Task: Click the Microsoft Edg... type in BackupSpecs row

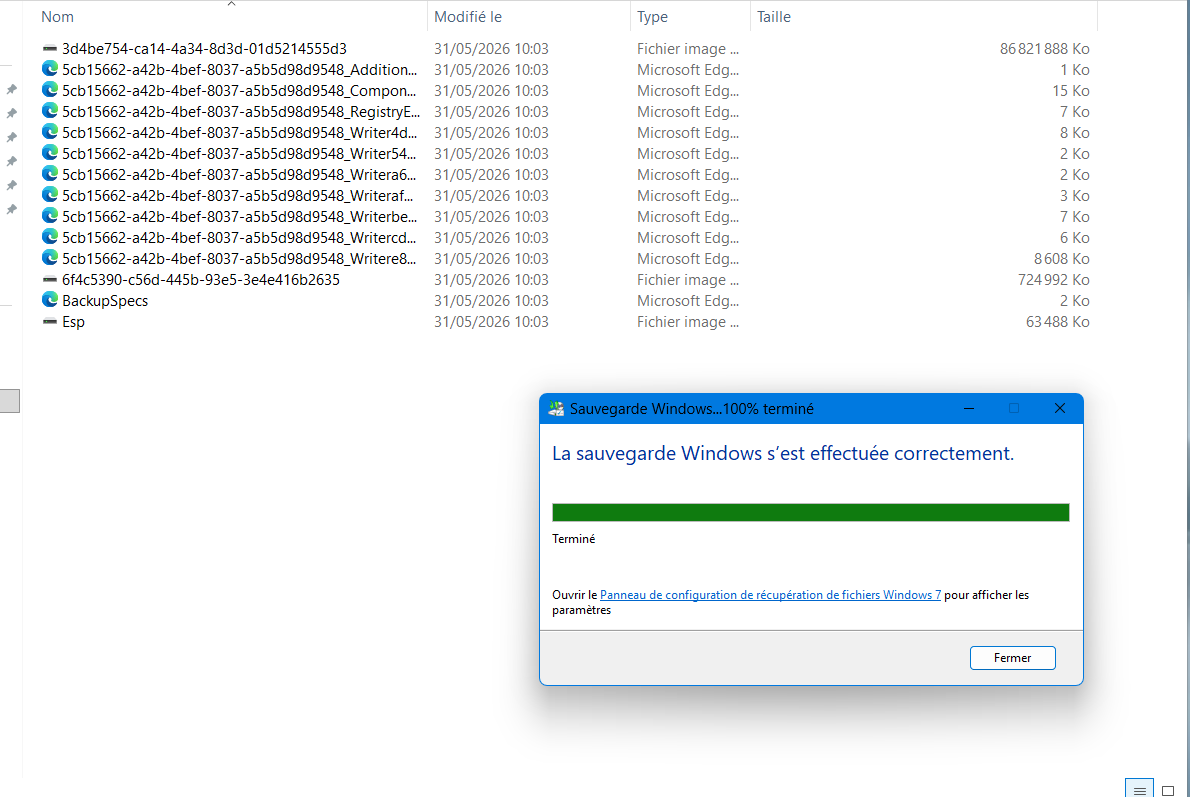Action: coord(688,301)
